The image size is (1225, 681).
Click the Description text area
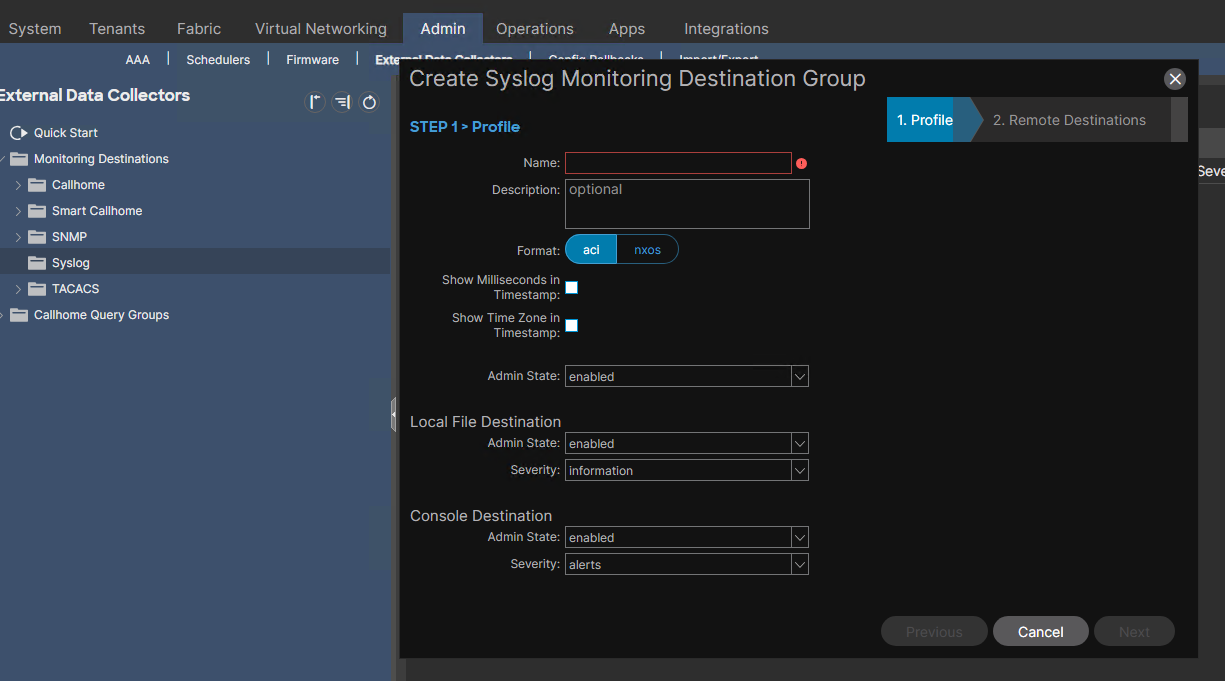[687, 204]
